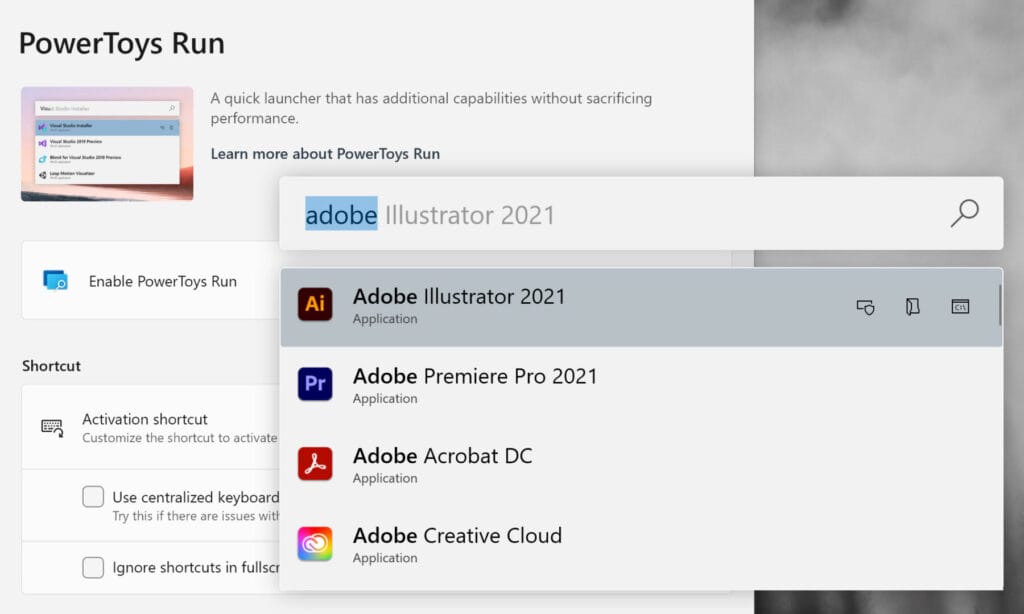Open containing folder icon for Adobe Illustrator
The height and width of the screenshot is (614, 1024).
(x=912, y=306)
